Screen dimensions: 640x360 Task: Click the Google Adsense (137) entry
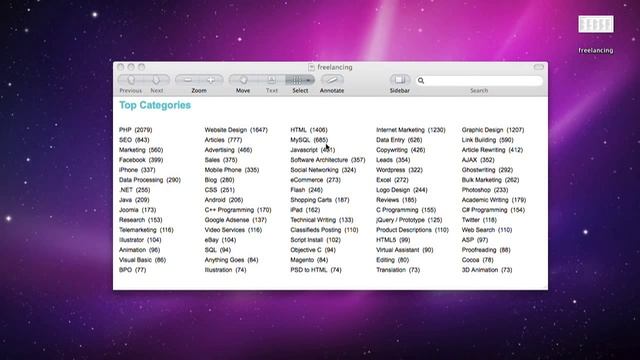tap(236, 220)
